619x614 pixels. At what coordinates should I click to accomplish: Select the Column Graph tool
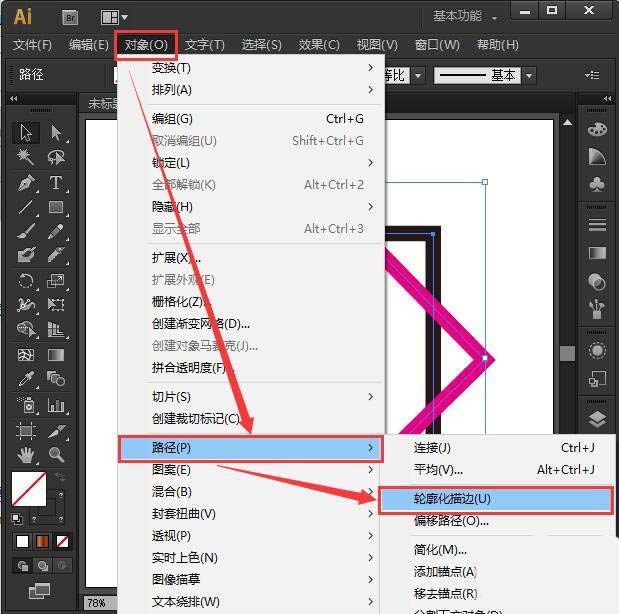(x=56, y=405)
